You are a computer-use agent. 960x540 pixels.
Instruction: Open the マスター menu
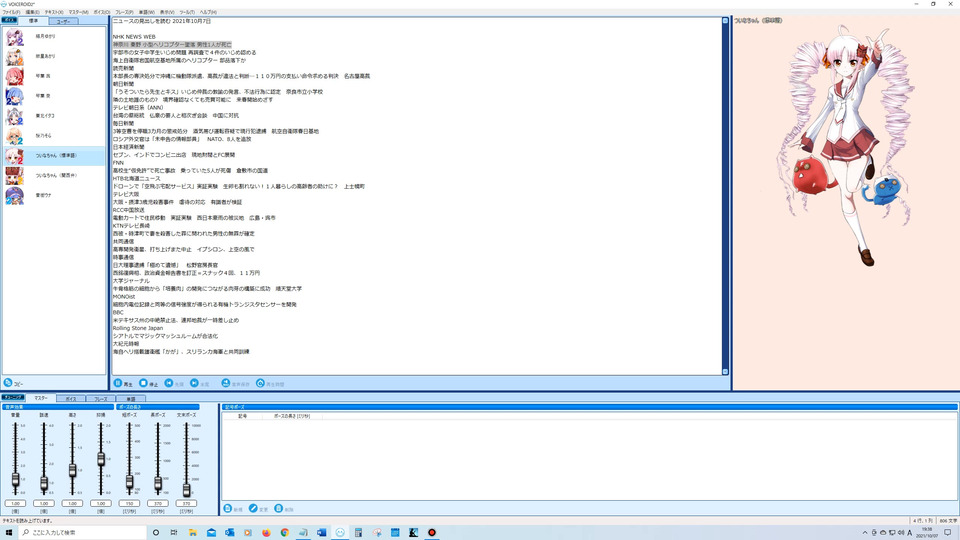point(78,12)
